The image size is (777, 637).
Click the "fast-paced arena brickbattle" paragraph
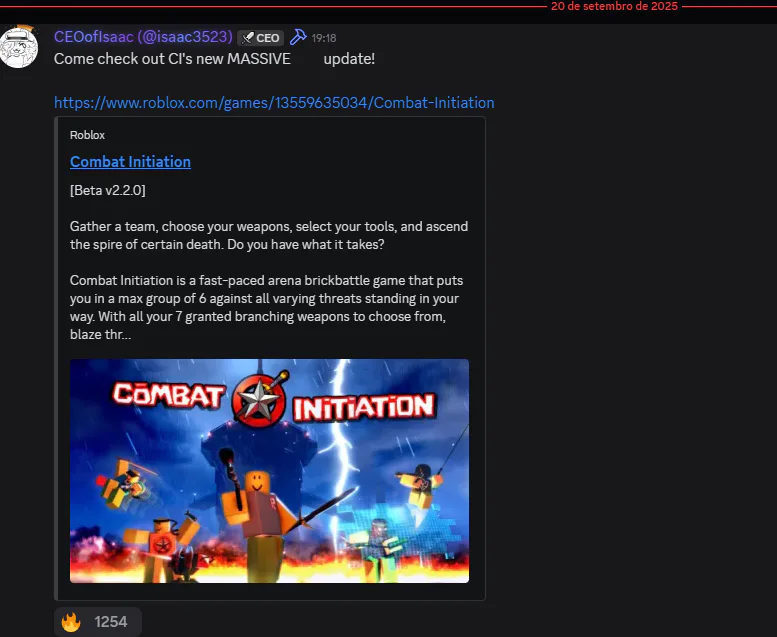click(x=267, y=307)
